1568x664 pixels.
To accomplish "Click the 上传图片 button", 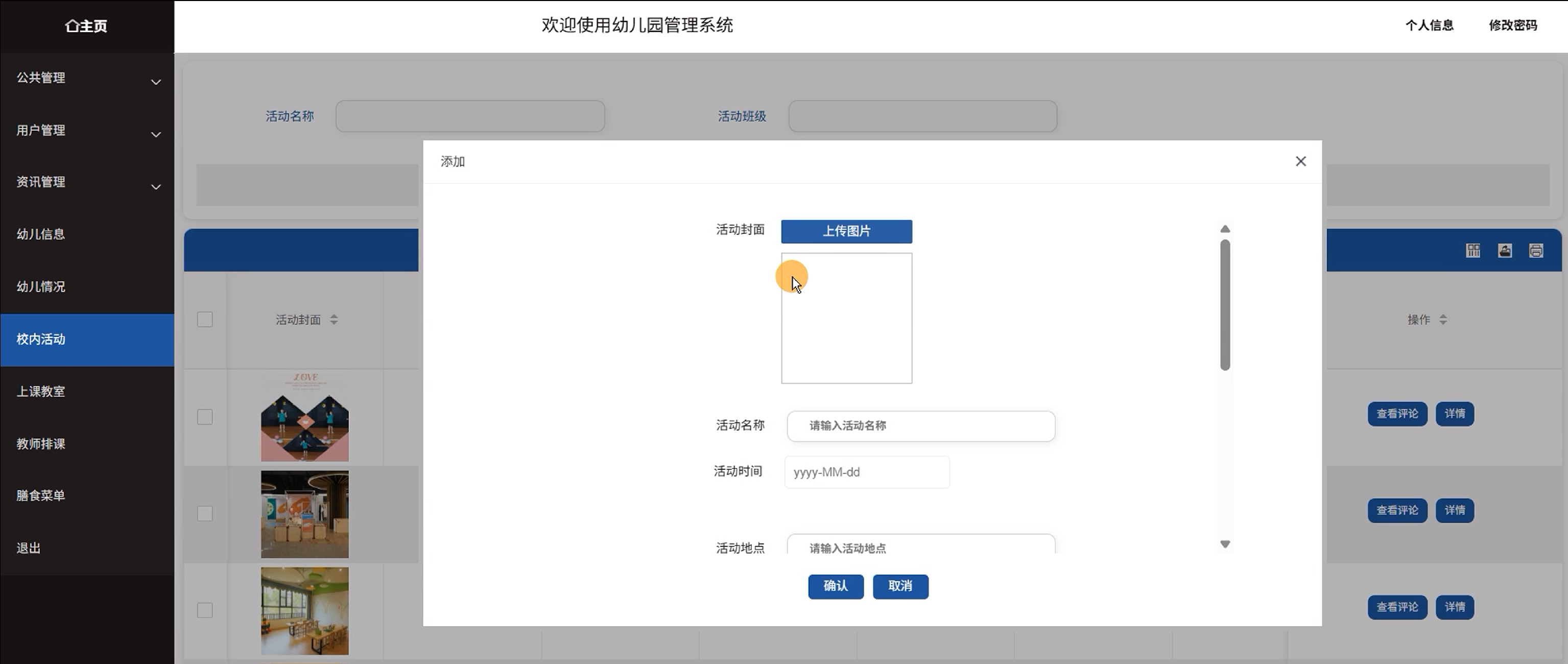I will click(846, 231).
